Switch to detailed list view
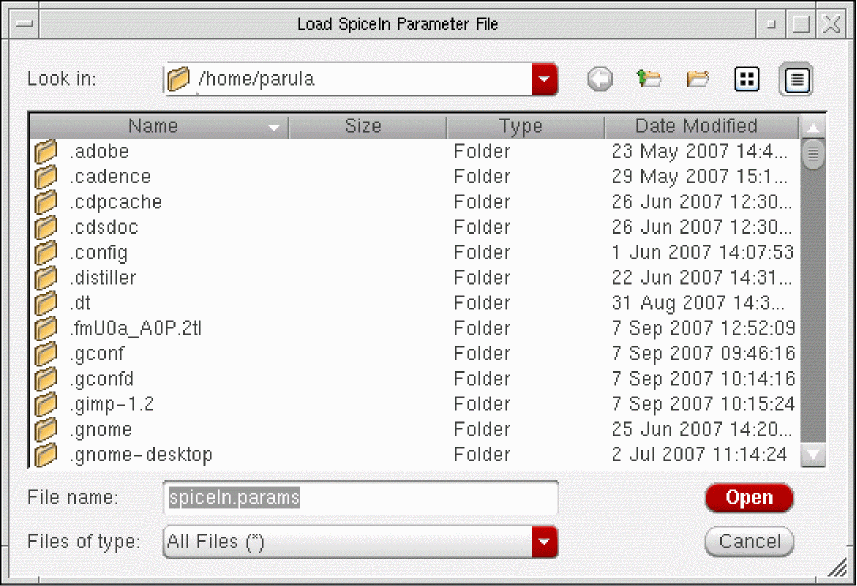 click(x=796, y=80)
